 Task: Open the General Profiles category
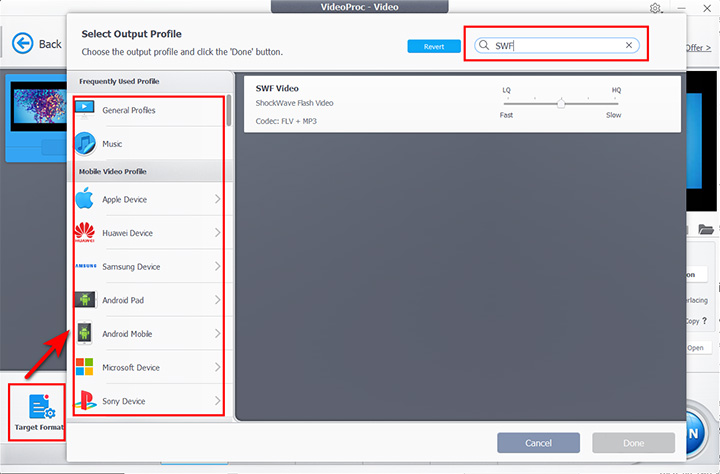pos(149,110)
